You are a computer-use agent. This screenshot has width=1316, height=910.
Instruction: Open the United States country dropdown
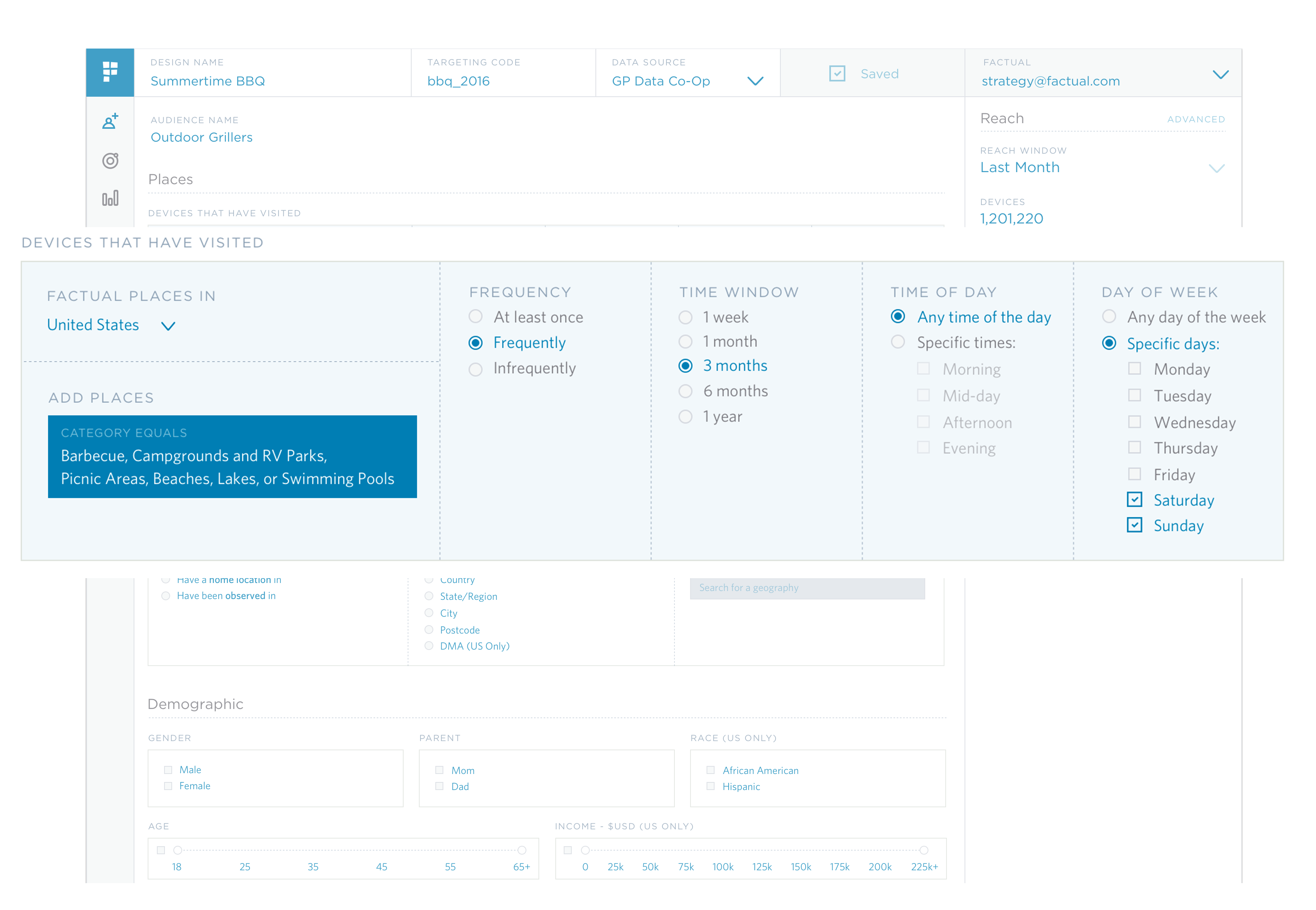(111, 325)
